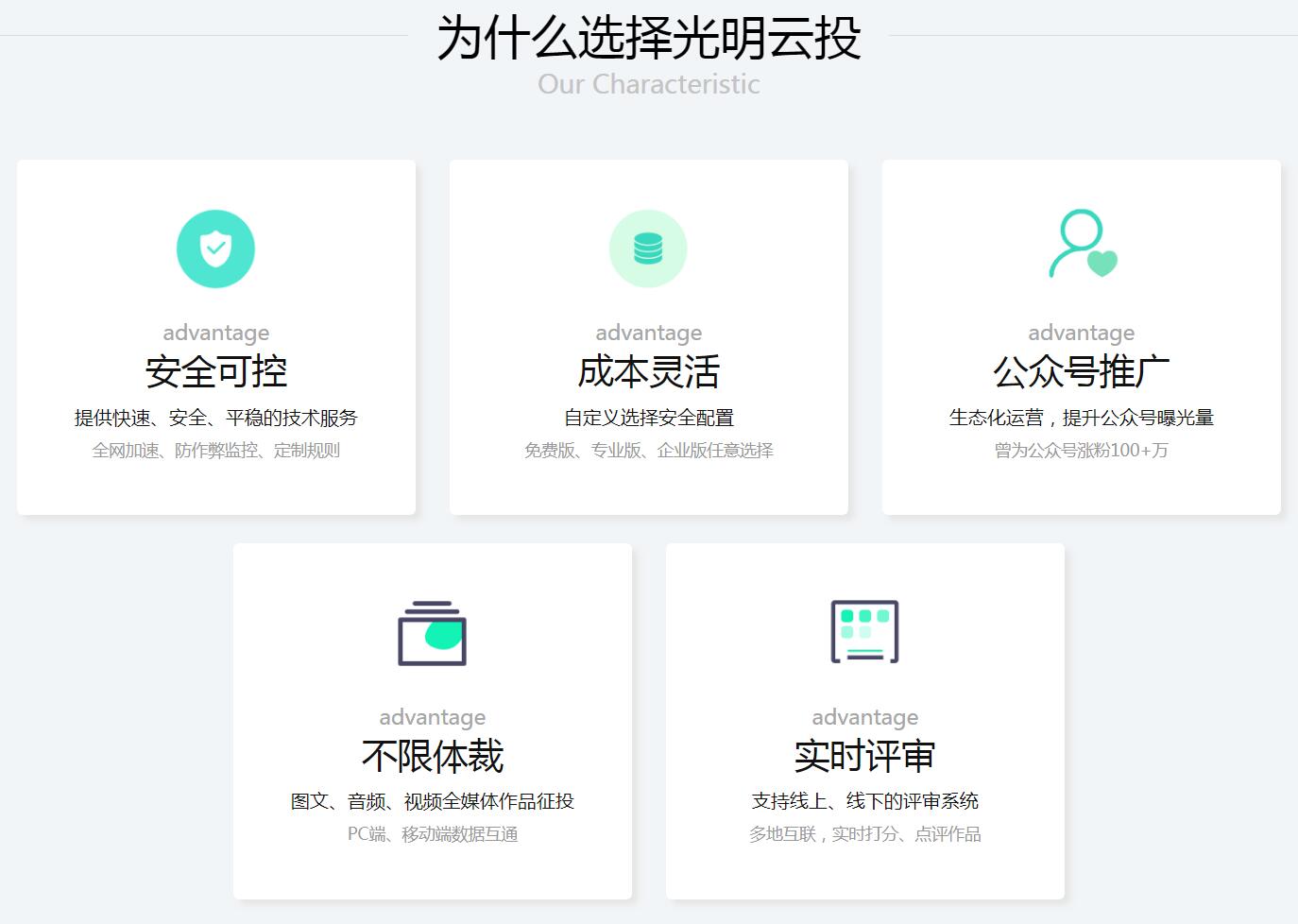Select the 安全可控 heading
The image size is (1298, 924).
216,372
